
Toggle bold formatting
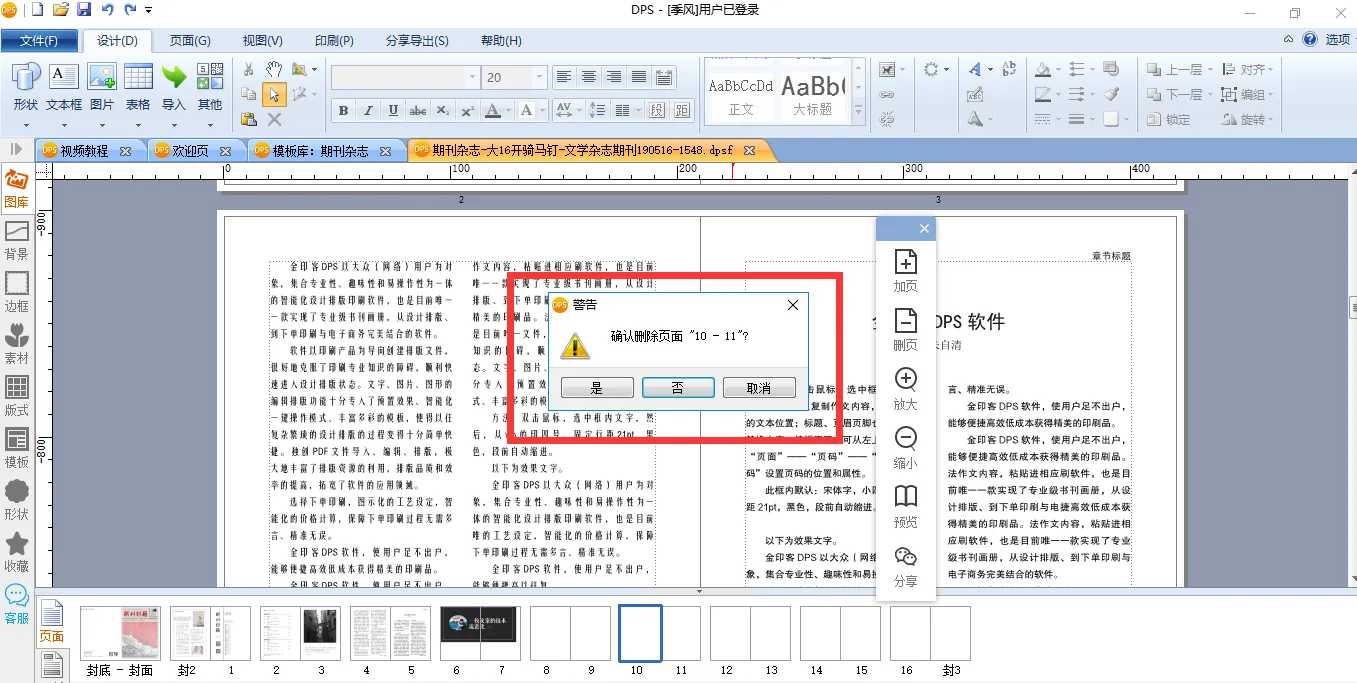(x=343, y=110)
